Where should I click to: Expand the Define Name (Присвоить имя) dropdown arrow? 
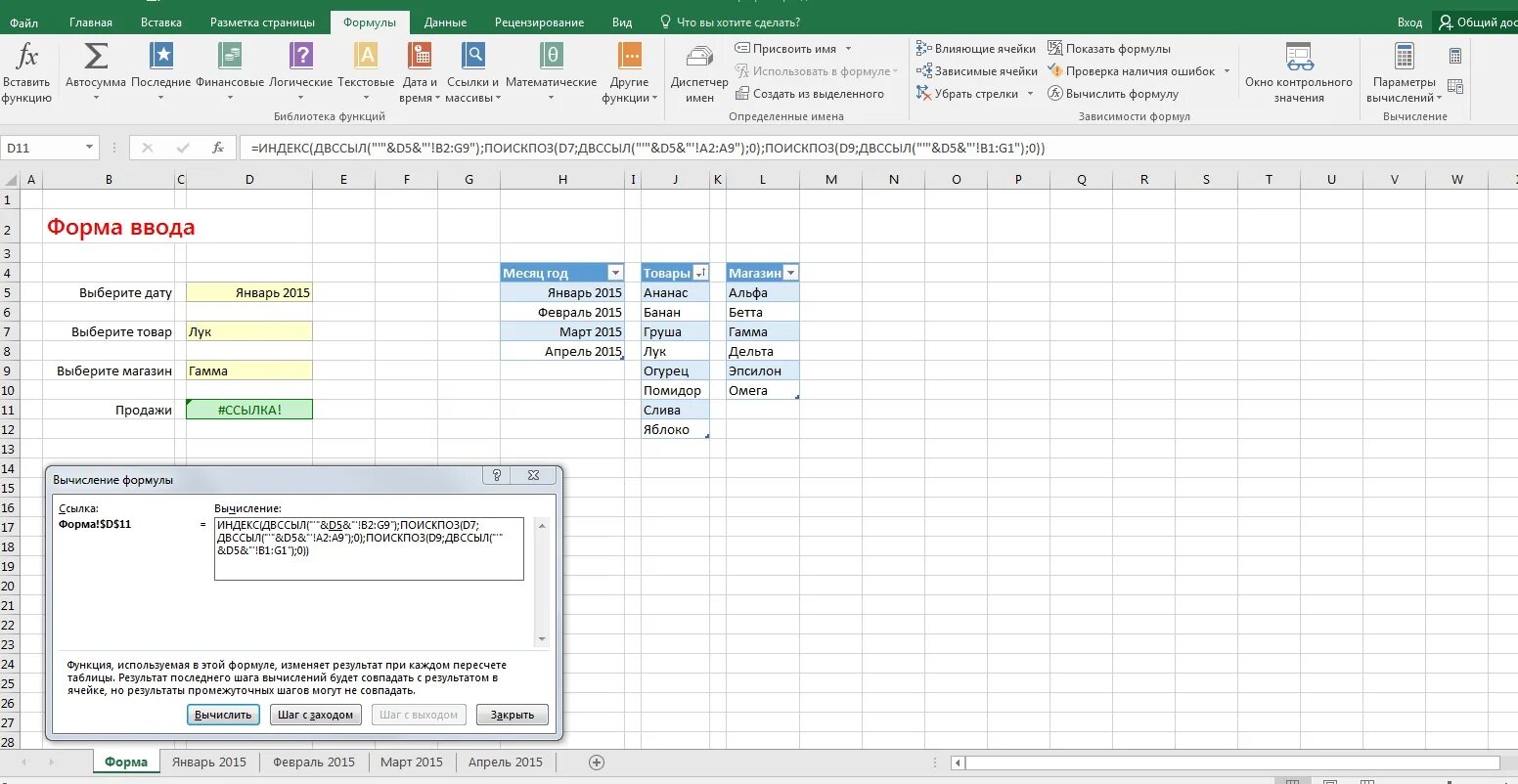point(848,49)
